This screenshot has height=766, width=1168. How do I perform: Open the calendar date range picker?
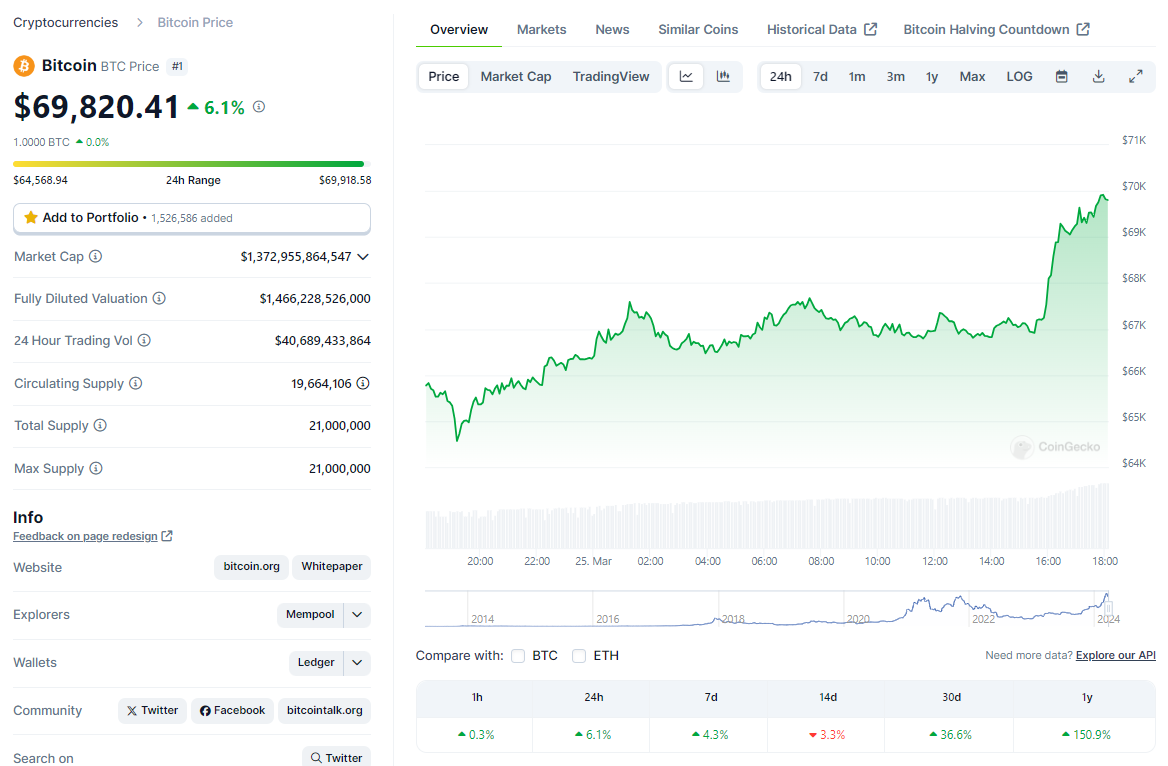point(1061,77)
